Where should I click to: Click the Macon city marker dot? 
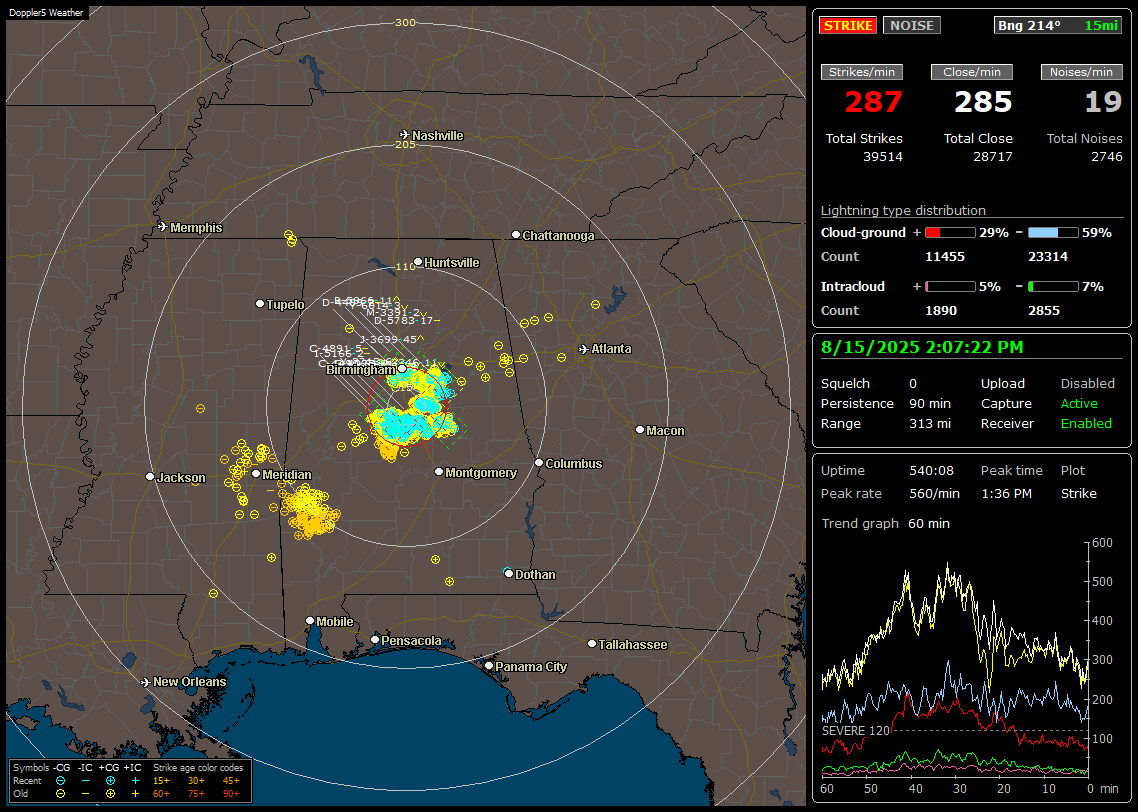[x=640, y=430]
